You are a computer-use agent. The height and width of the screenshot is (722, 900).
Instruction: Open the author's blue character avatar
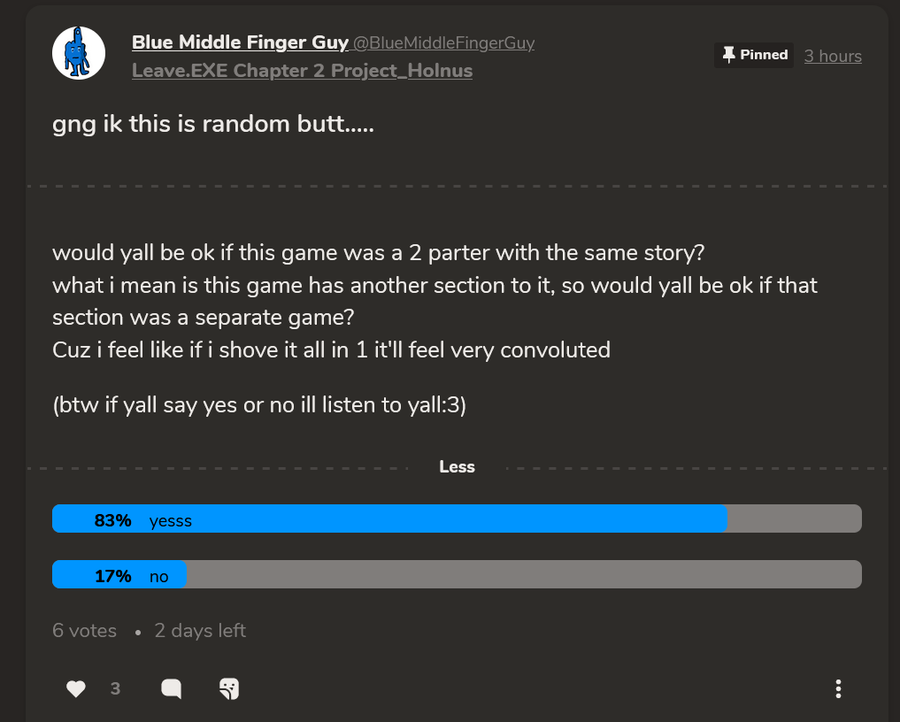(x=79, y=54)
